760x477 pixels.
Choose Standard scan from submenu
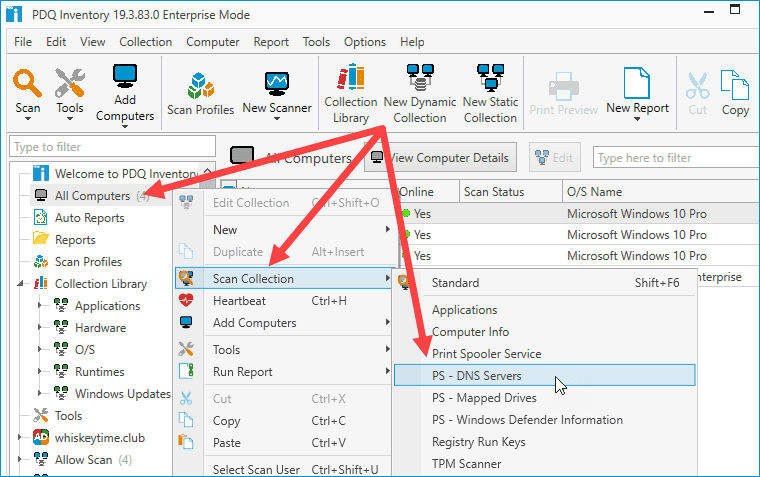click(x=544, y=283)
